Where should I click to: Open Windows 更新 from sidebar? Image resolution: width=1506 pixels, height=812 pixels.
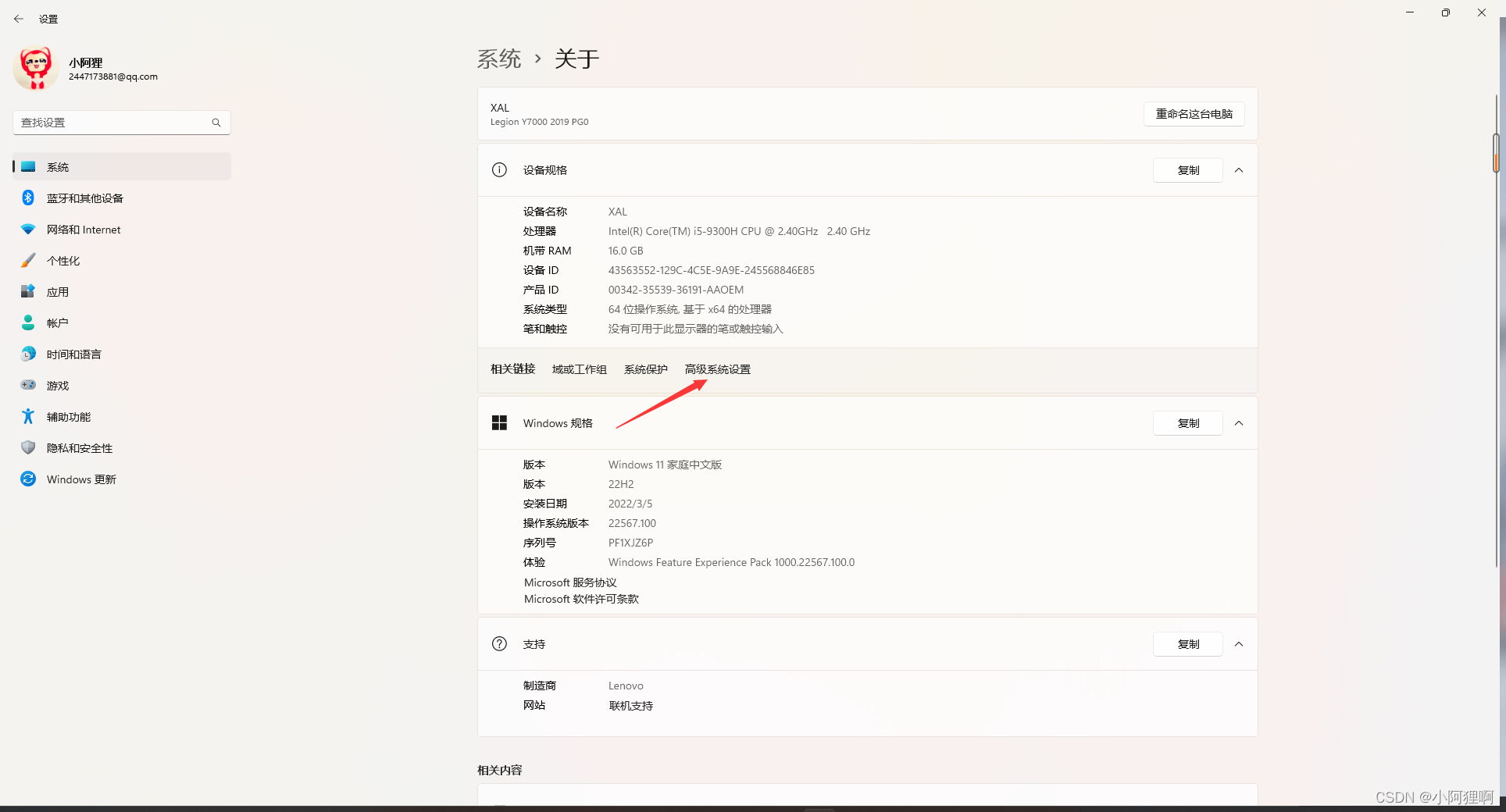tap(80, 479)
